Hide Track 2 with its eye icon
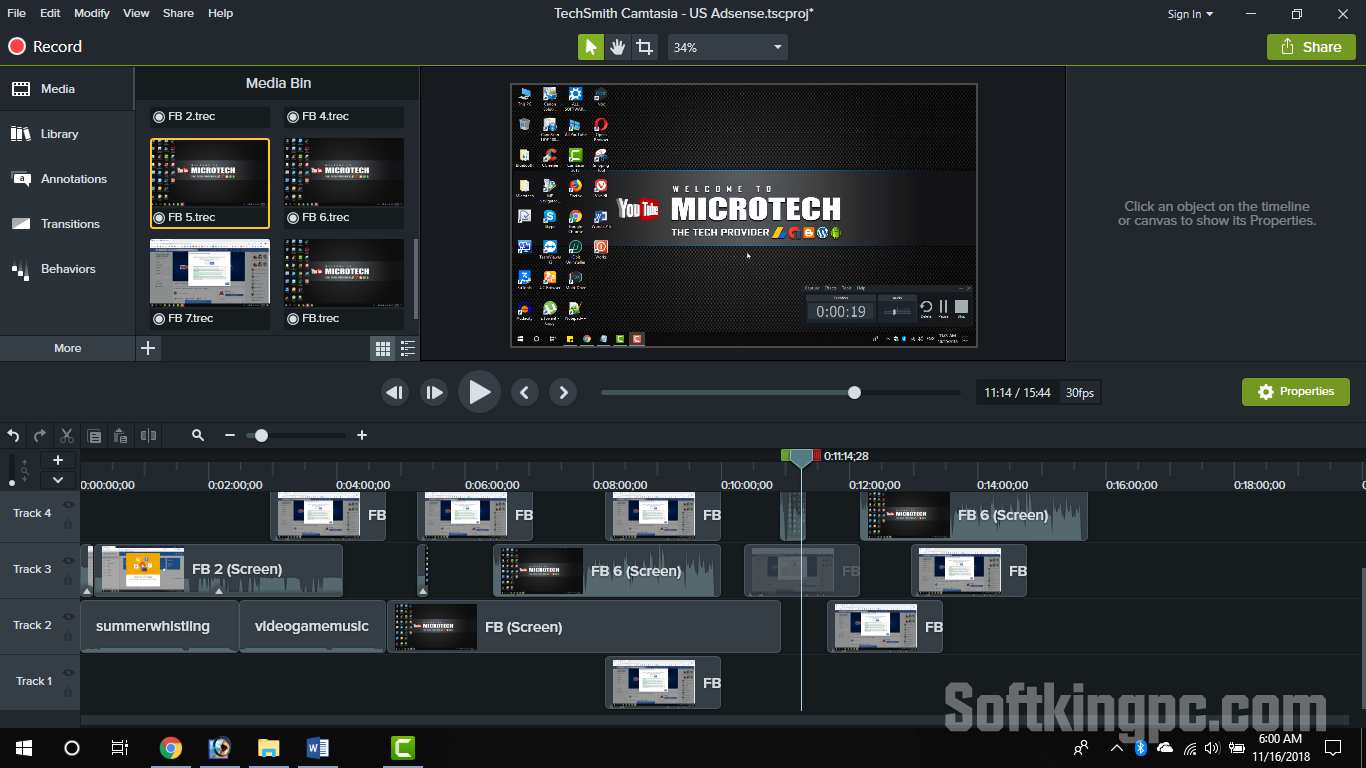This screenshot has height=768, width=1366. (x=69, y=617)
